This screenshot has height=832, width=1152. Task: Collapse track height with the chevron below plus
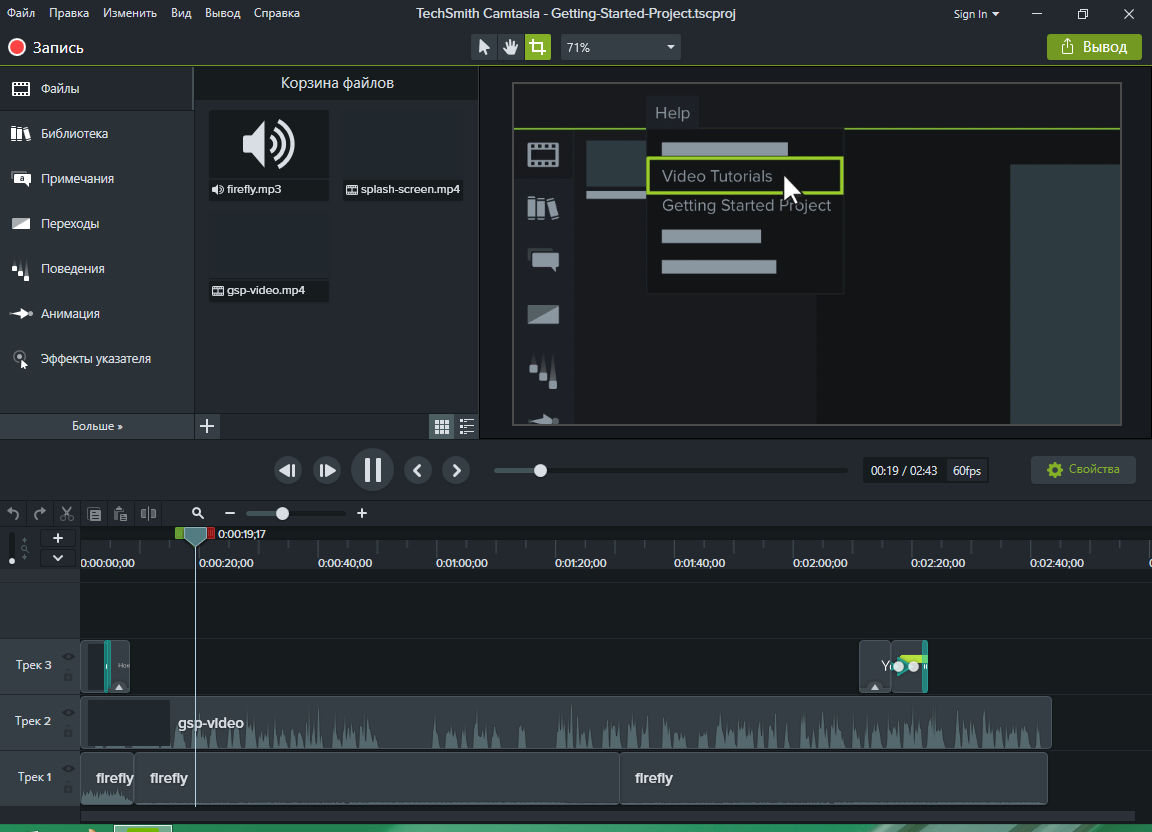57,560
